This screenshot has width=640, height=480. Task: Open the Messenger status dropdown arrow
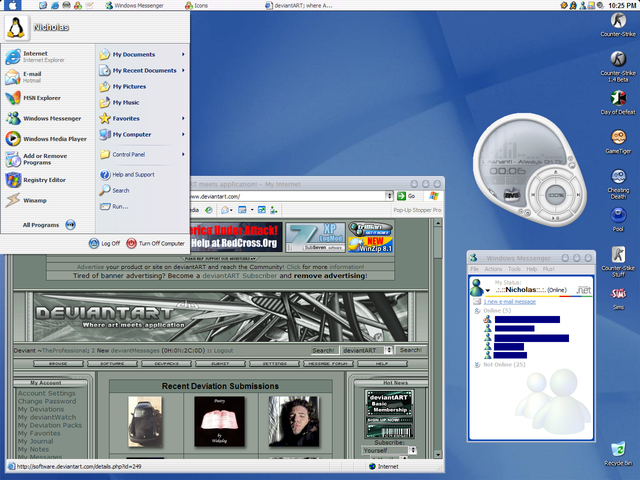[487, 291]
